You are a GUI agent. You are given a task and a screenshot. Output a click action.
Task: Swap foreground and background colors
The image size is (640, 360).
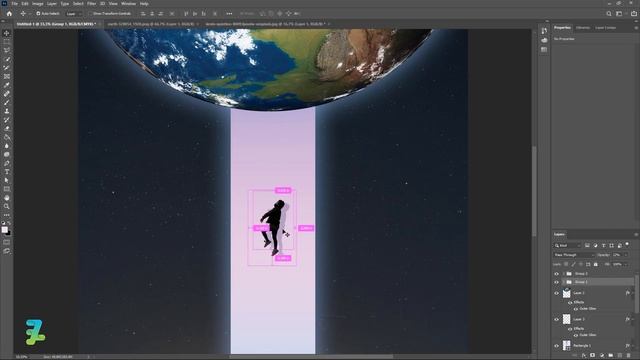tap(9, 223)
